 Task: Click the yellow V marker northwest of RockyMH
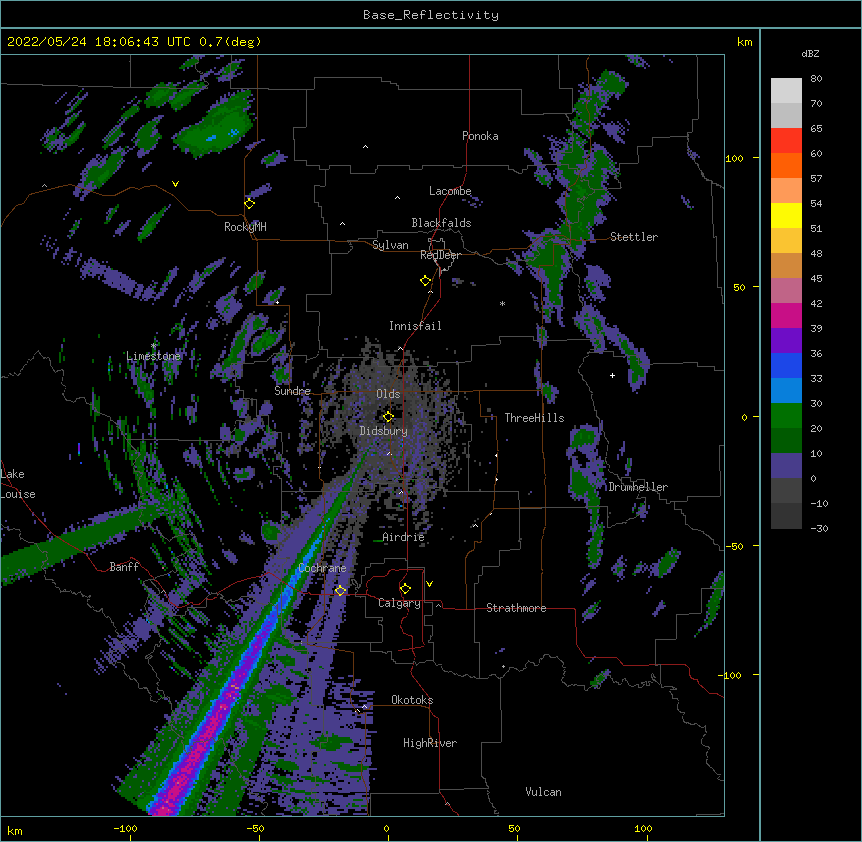click(x=175, y=184)
